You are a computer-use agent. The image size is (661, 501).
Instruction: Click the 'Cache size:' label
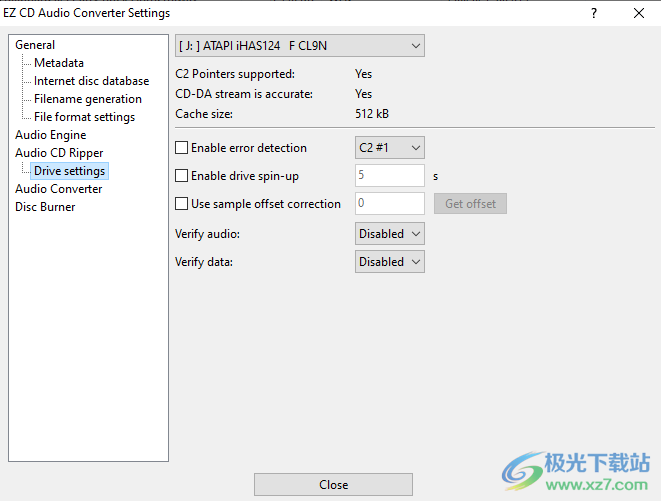tap(204, 114)
